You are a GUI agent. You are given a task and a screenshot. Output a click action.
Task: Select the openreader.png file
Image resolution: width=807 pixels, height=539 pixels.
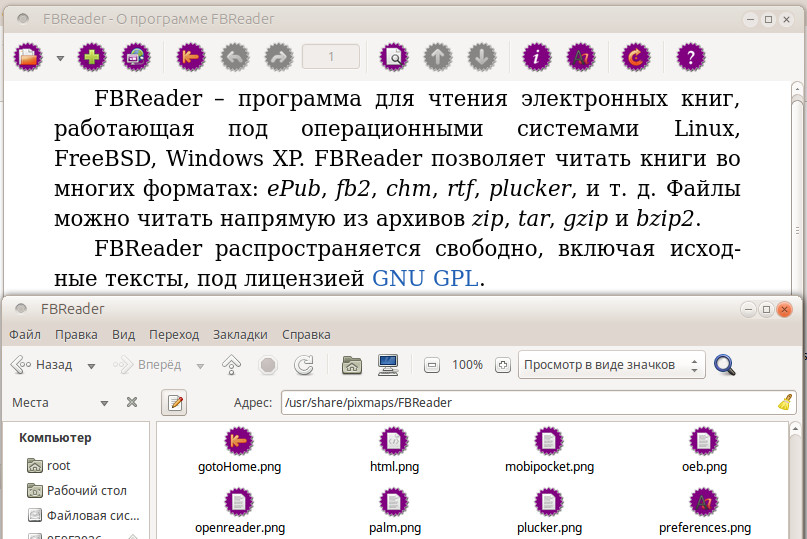click(239, 511)
